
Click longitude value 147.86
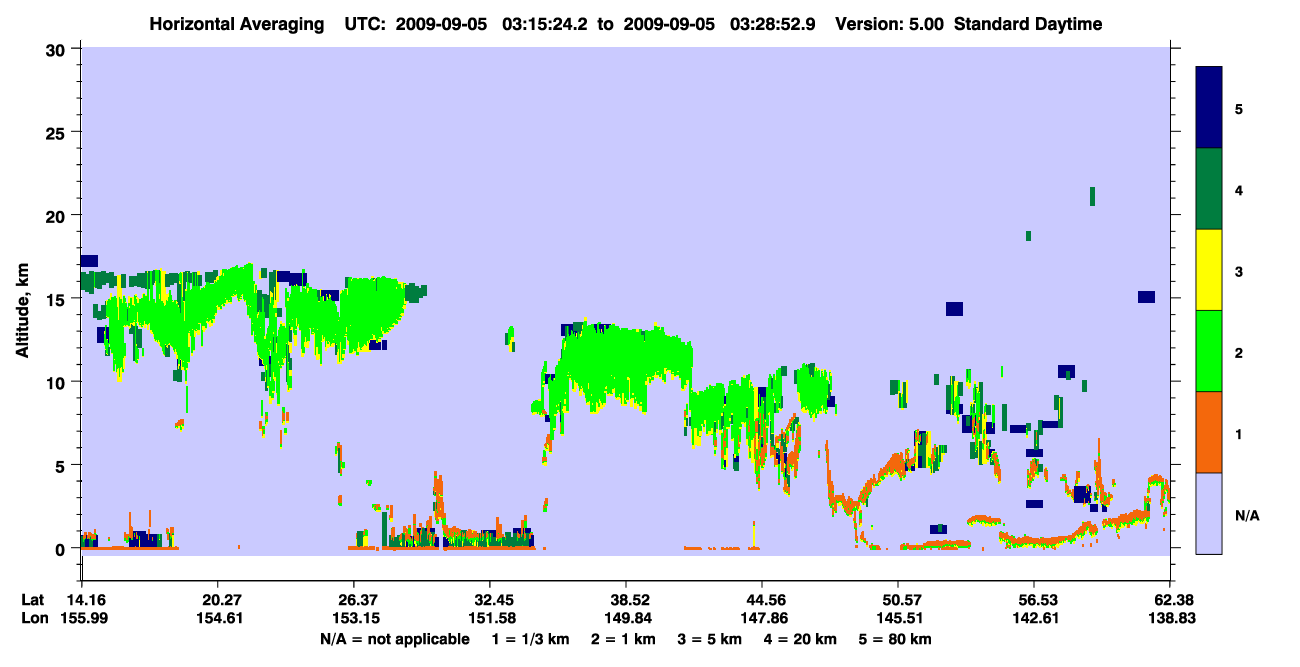coord(762,618)
